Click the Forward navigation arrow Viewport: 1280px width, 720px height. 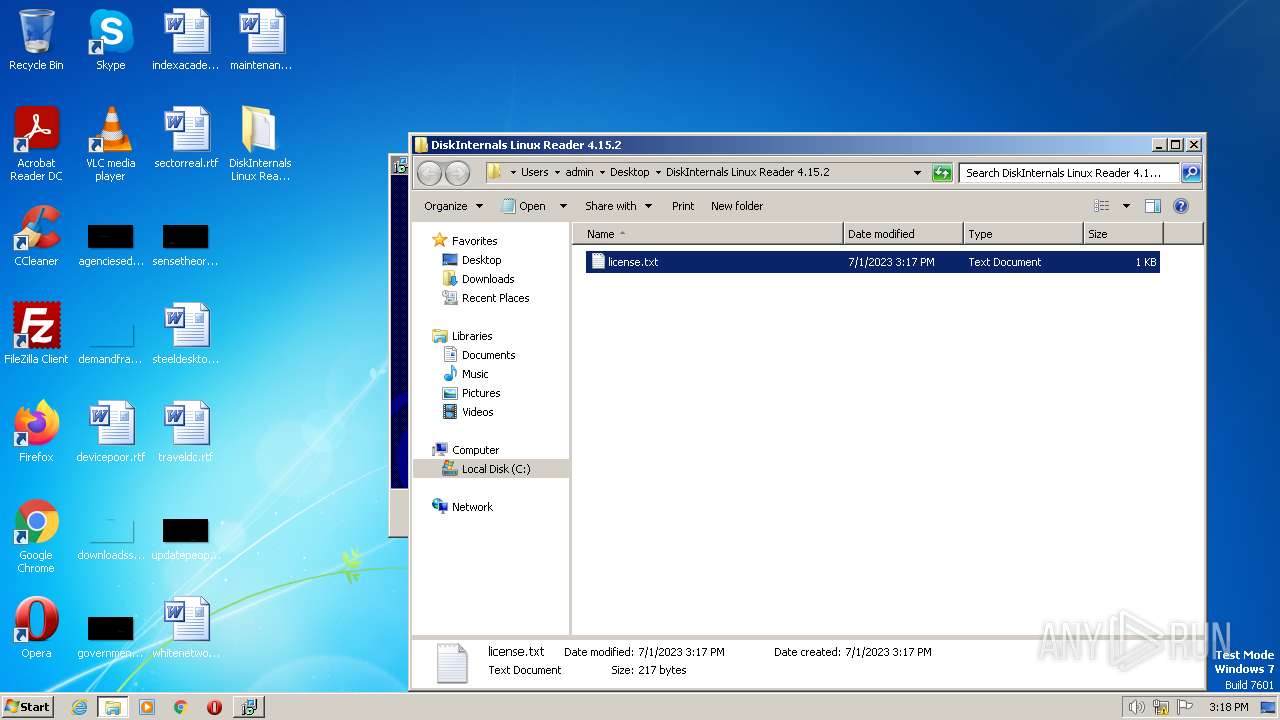457,173
